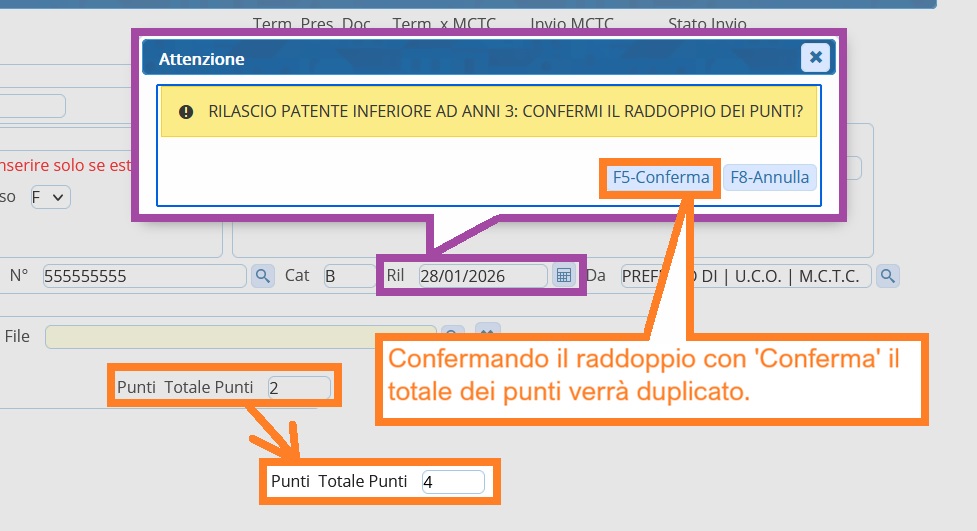This screenshot has width=977, height=531.
Task: Click the Ril date field 28/01/2026
Action: click(x=482, y=276)
